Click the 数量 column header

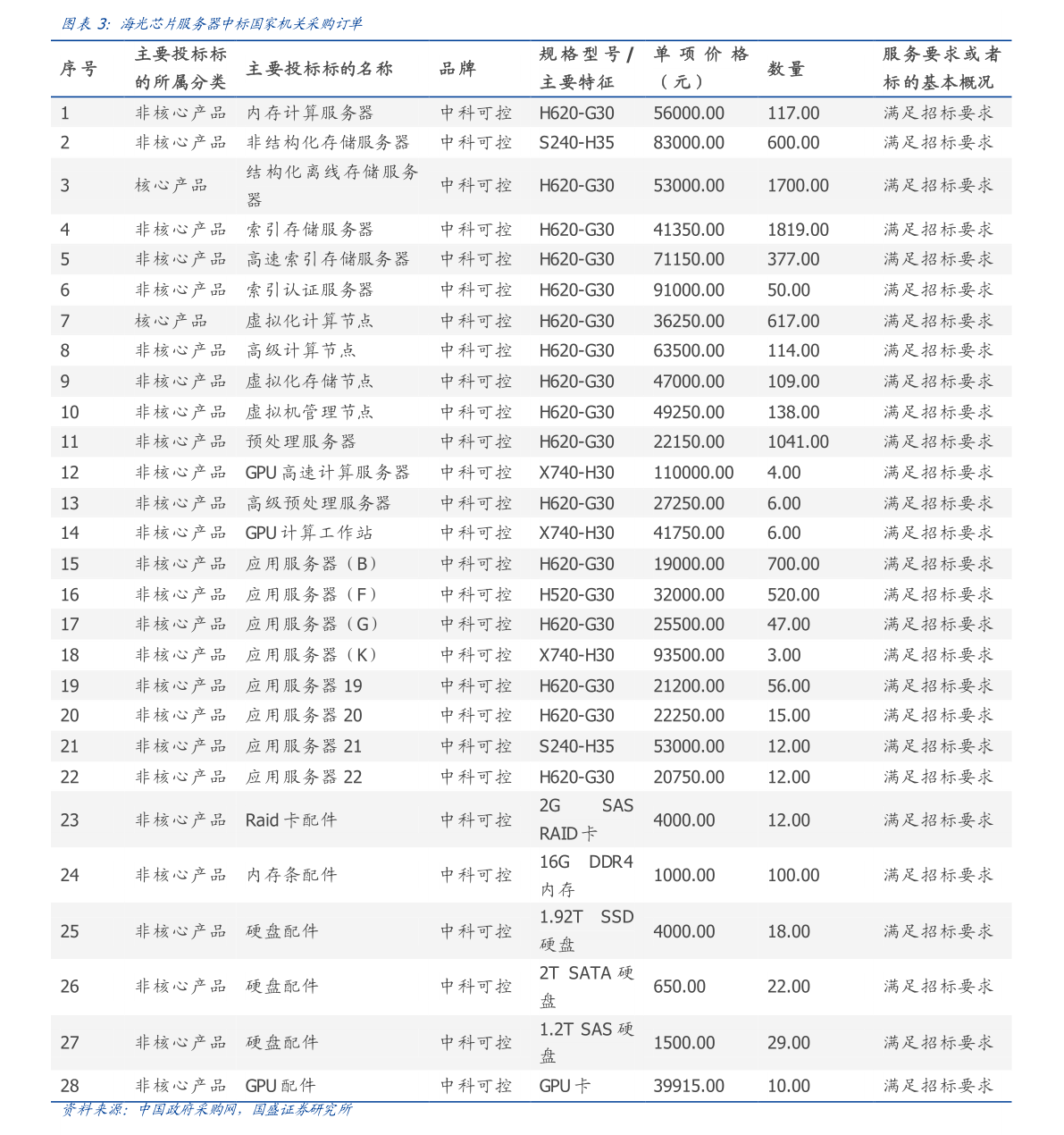786,69
